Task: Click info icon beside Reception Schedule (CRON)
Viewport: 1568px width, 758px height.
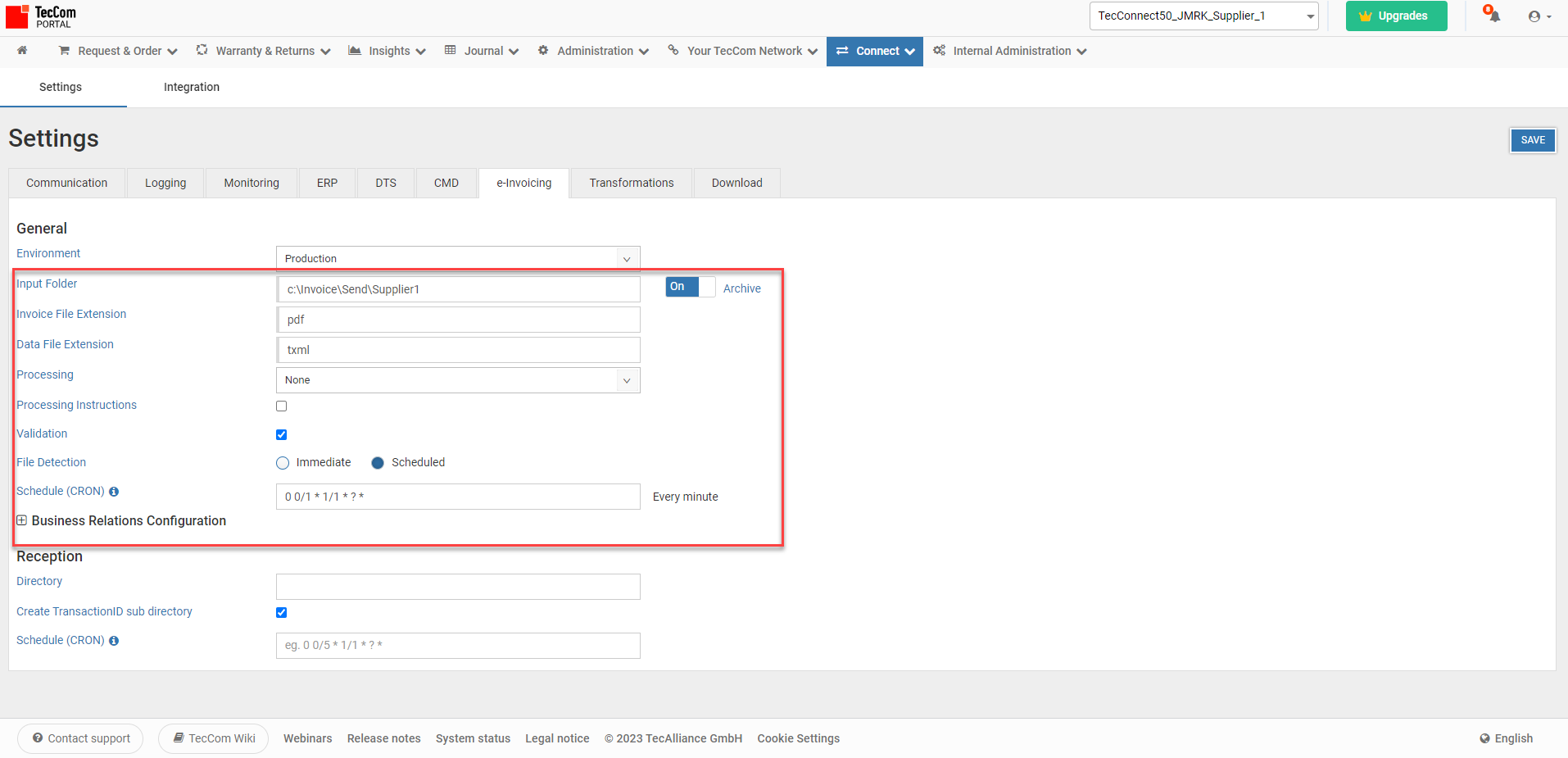Action: pos(114,641)
